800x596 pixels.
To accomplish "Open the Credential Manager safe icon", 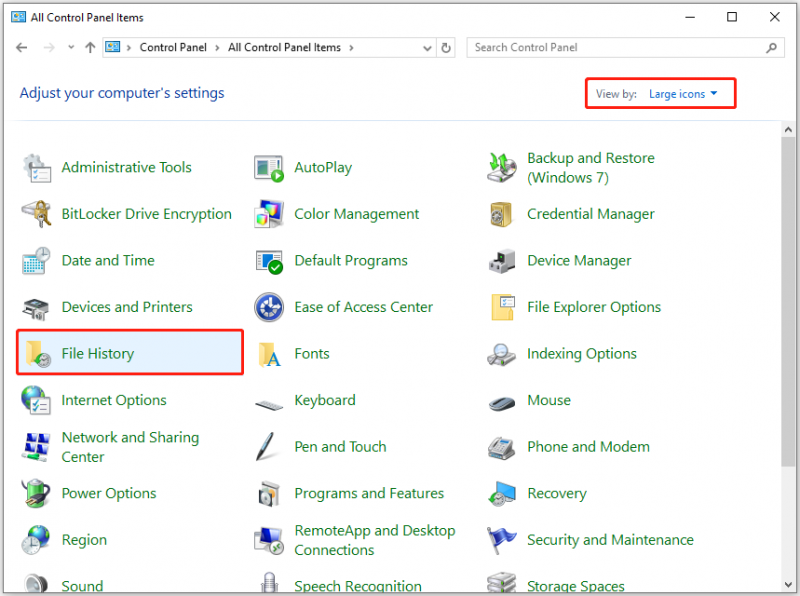I will (502, 214).
